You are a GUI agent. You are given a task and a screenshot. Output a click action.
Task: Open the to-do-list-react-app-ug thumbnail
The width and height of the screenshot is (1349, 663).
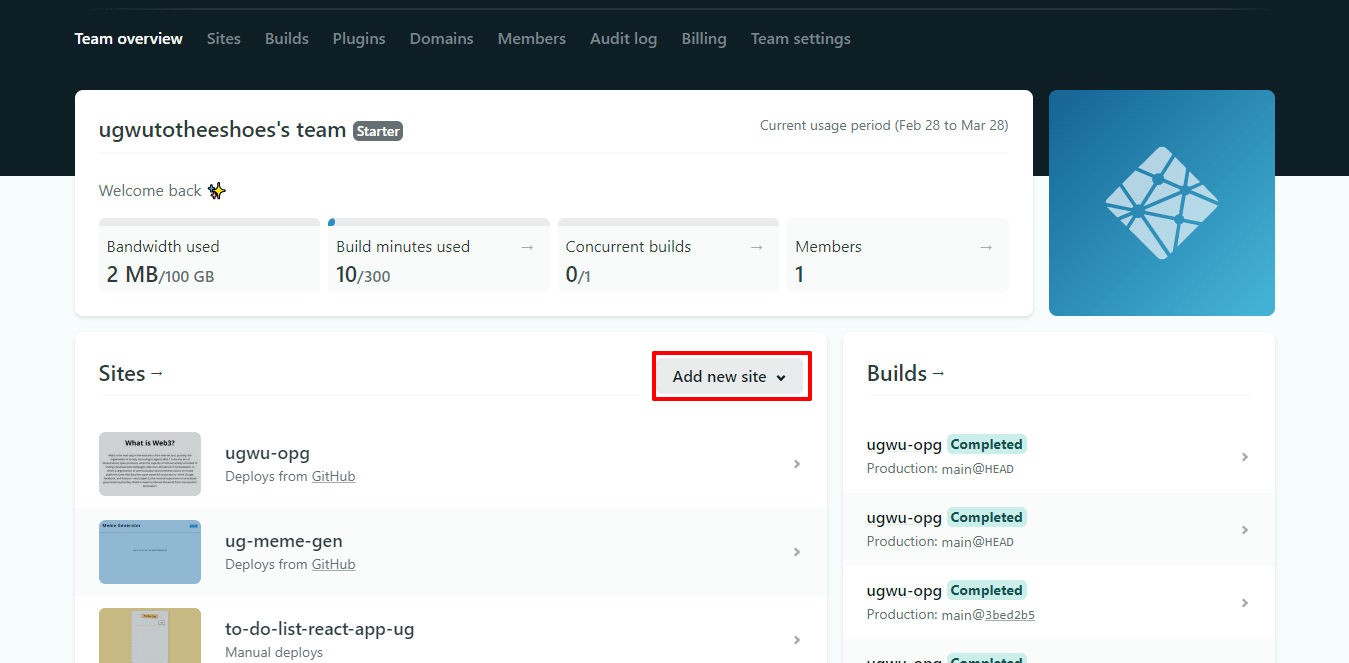pyautogui.click(x=150, y=635)
